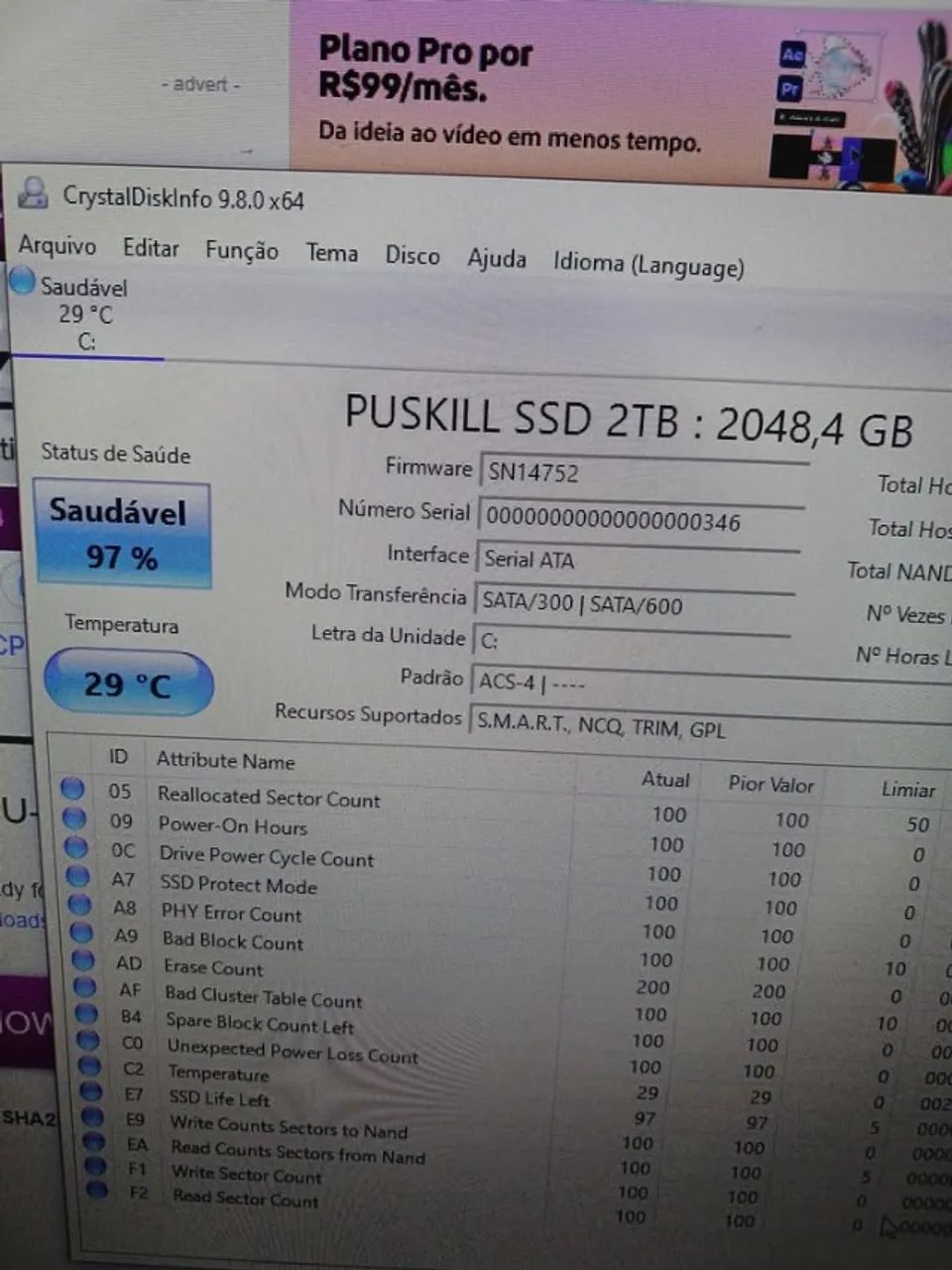Click the Letra da Unidade field C:

point(632,643)
